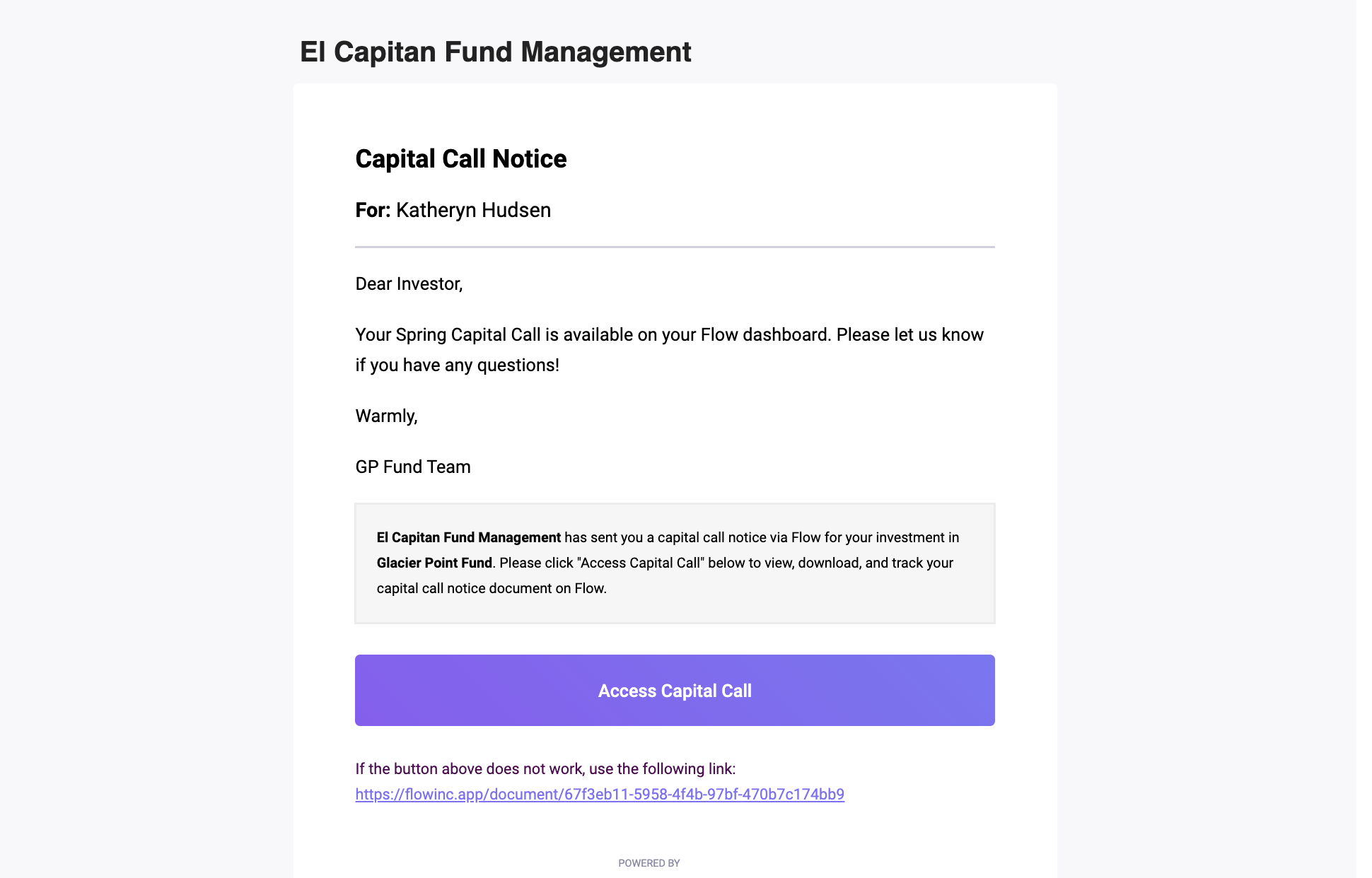The height and width of the screenshot is (878, 1372).
Task: Select the Warmly, sign-off text
Action: [x=386, y=416]
